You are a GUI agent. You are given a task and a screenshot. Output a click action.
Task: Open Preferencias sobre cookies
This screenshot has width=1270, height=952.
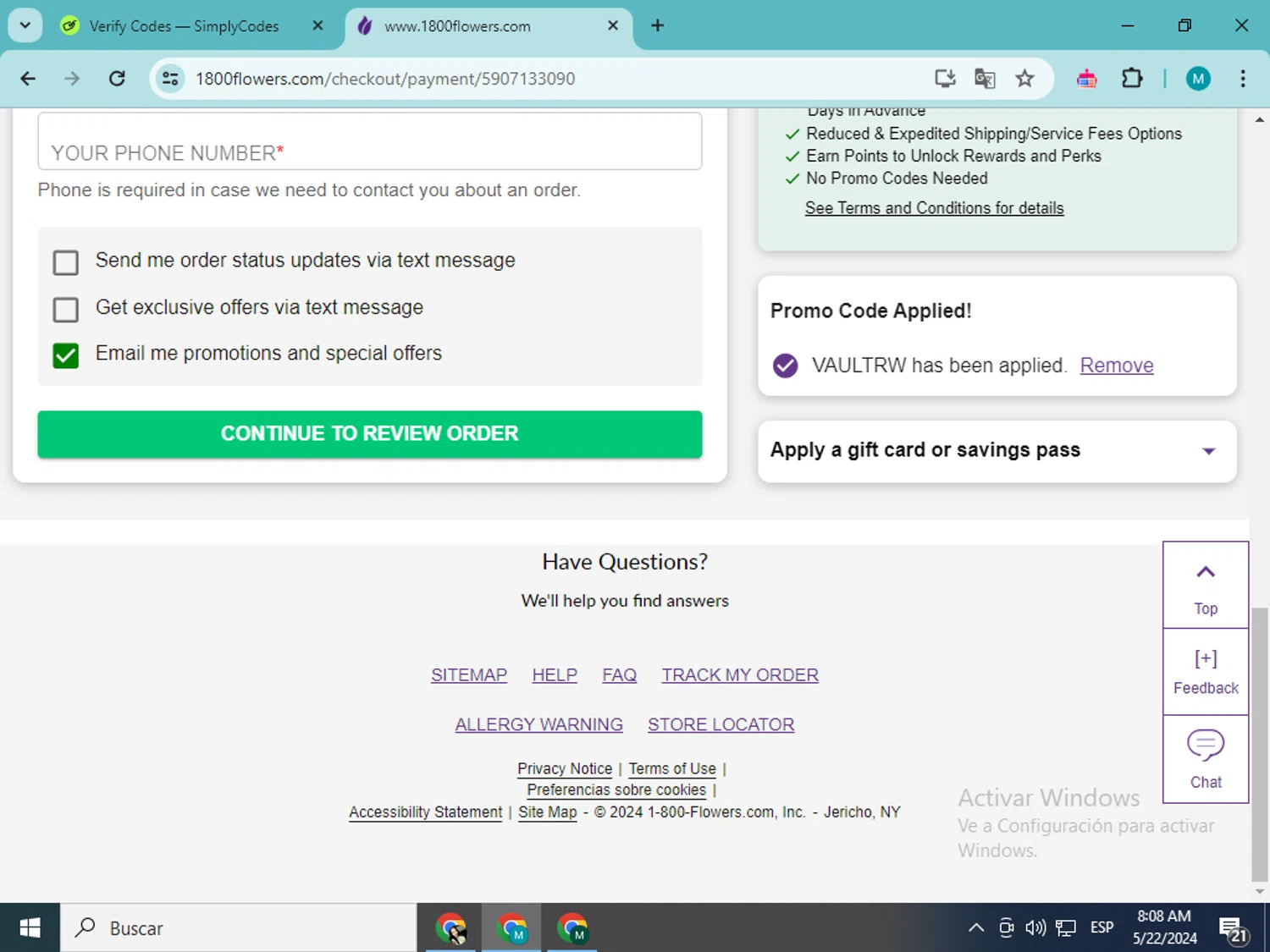(x=616, y=790)
